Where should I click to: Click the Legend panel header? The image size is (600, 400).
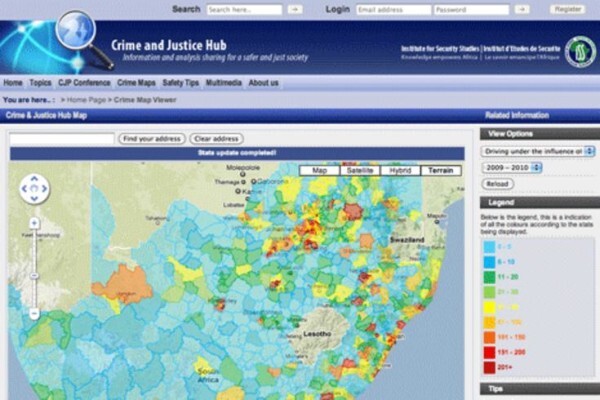540,202
